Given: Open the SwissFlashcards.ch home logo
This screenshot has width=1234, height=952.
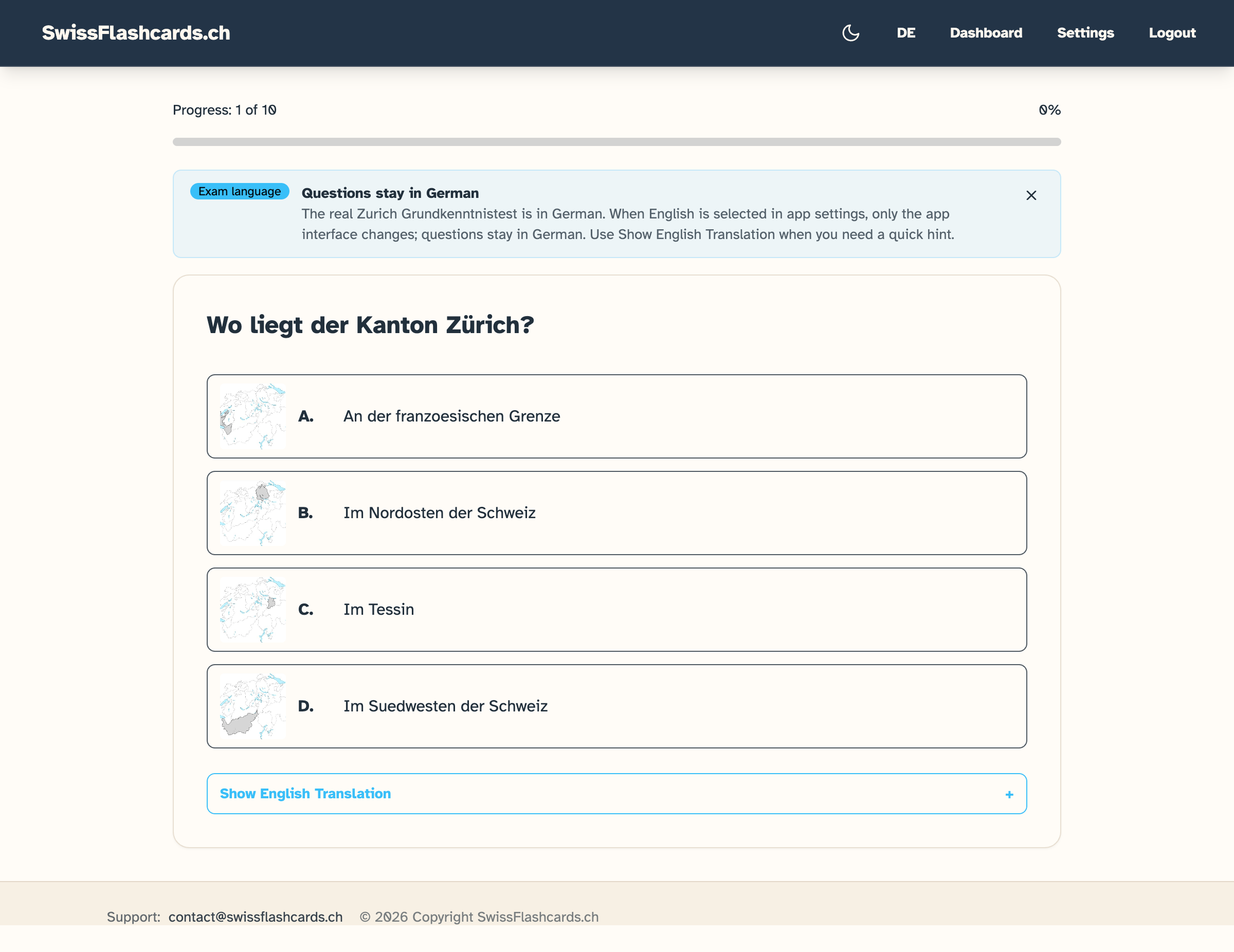Looking at the screenshot, I should coord(136,33).
